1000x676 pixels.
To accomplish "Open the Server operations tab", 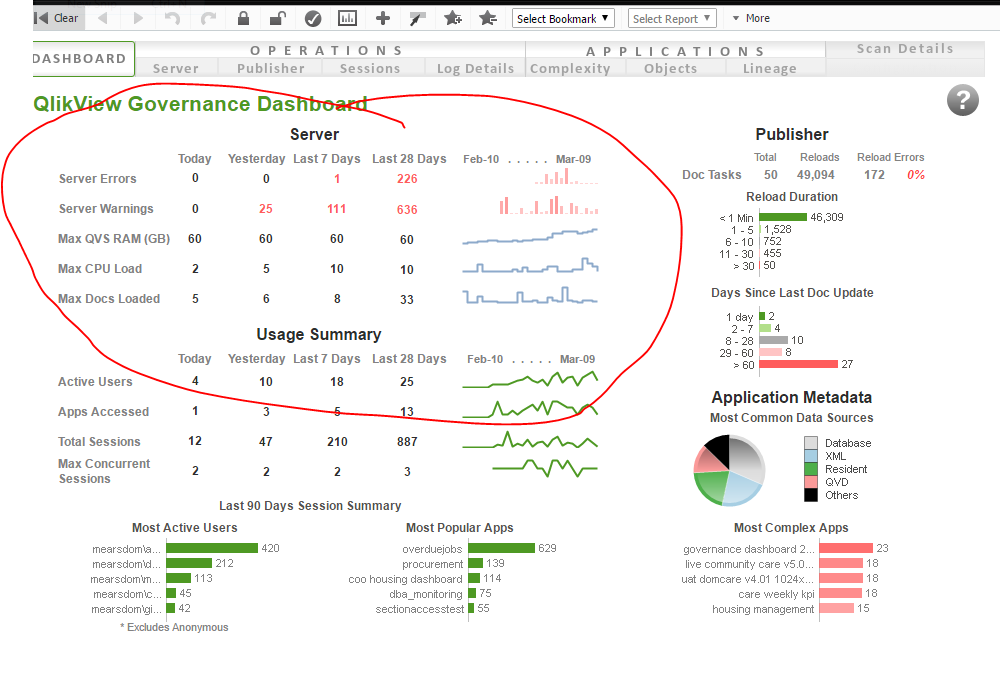I will (176, 68).
